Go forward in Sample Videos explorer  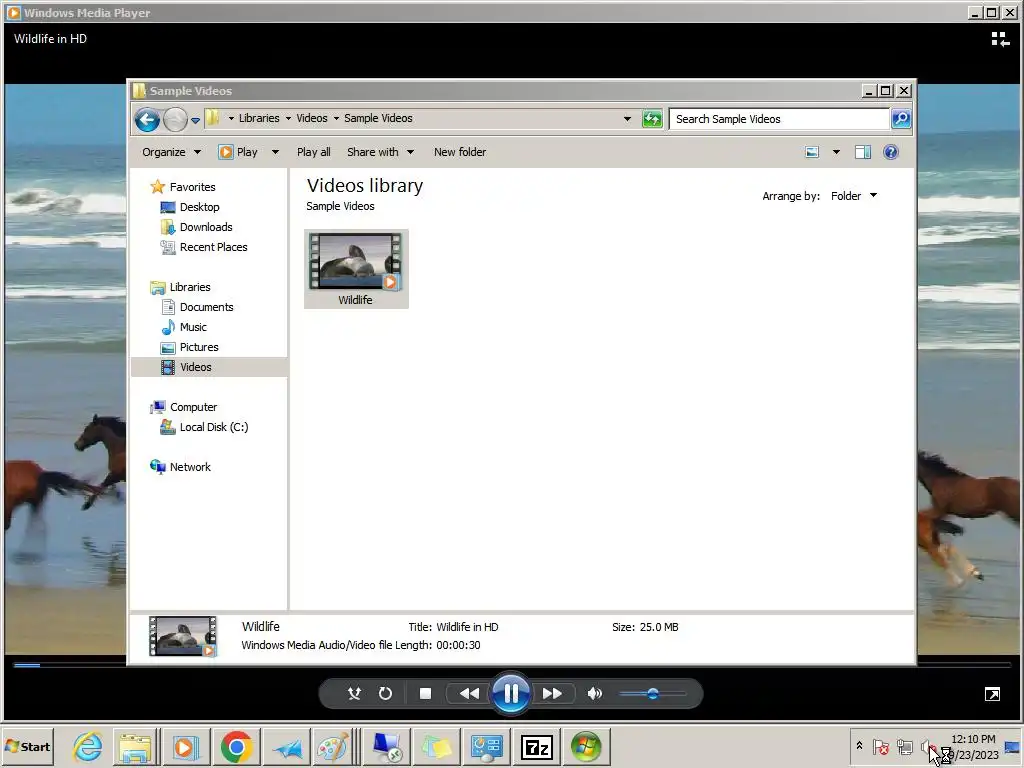[175, 120]
